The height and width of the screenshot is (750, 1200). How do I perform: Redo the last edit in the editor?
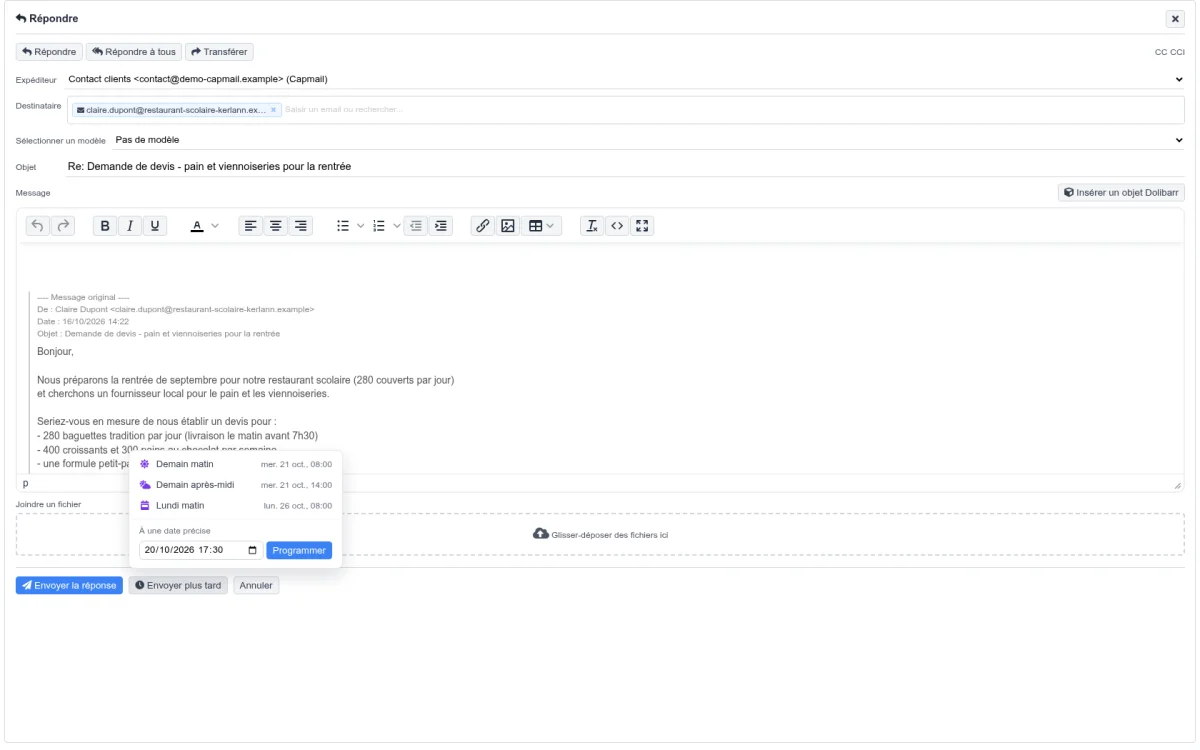tap(63, 226)
